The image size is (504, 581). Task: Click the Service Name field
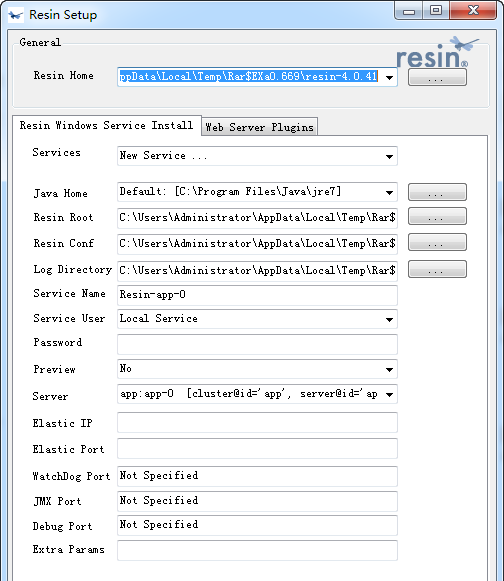click(257, 295)
